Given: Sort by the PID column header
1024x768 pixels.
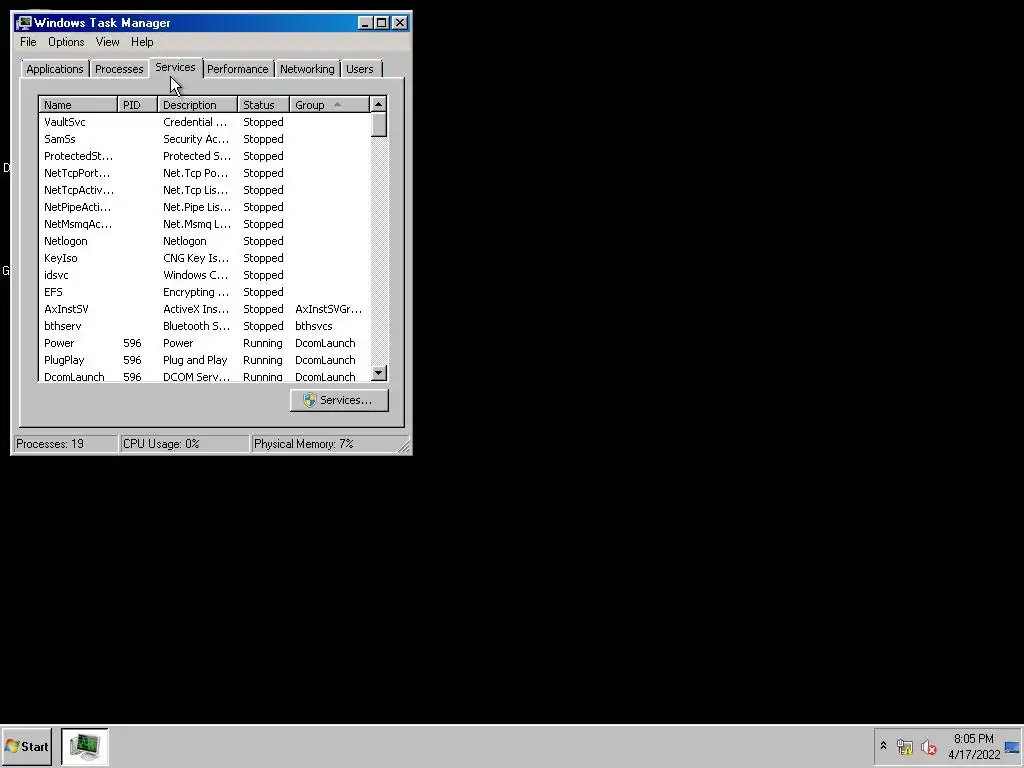Looking at the screenshot, I should [137, 104].
